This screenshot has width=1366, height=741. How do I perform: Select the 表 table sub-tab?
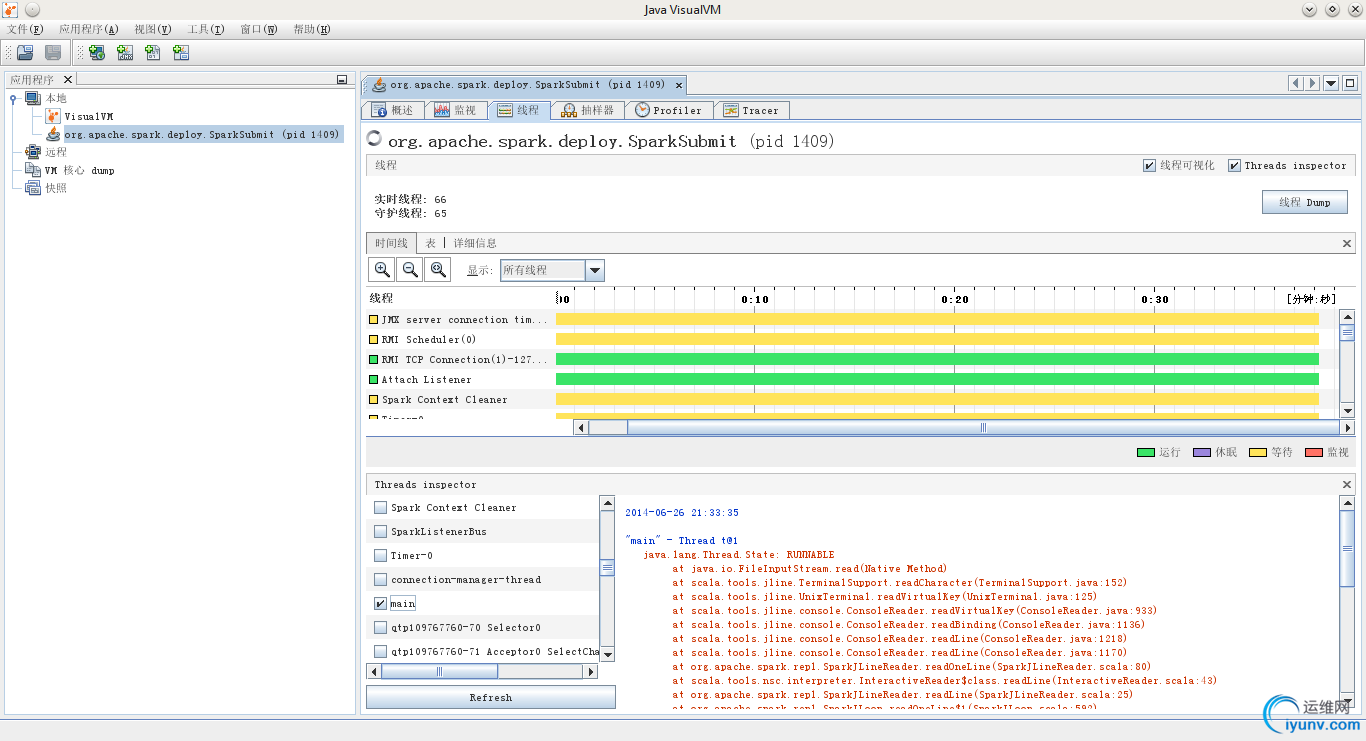coord(431,243)
